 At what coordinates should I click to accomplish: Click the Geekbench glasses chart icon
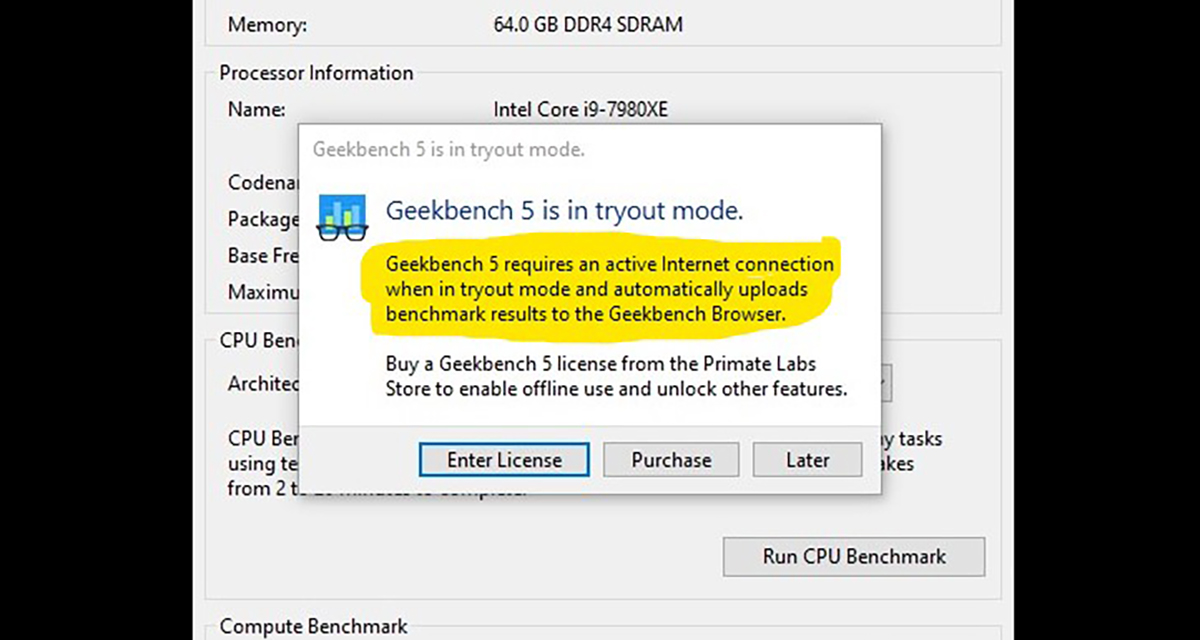[x=342, y=216]
